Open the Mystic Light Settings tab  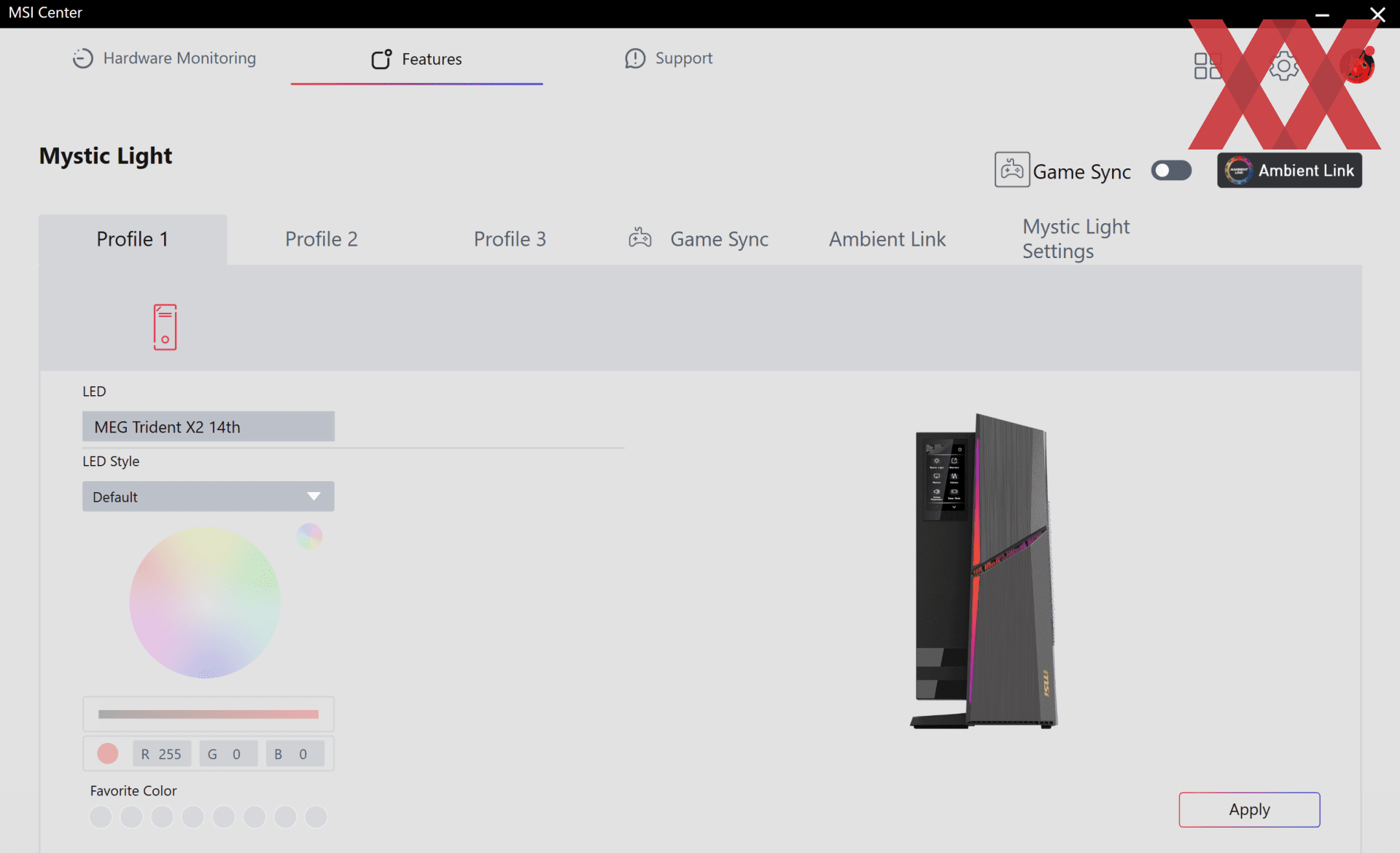(1076, 239)
